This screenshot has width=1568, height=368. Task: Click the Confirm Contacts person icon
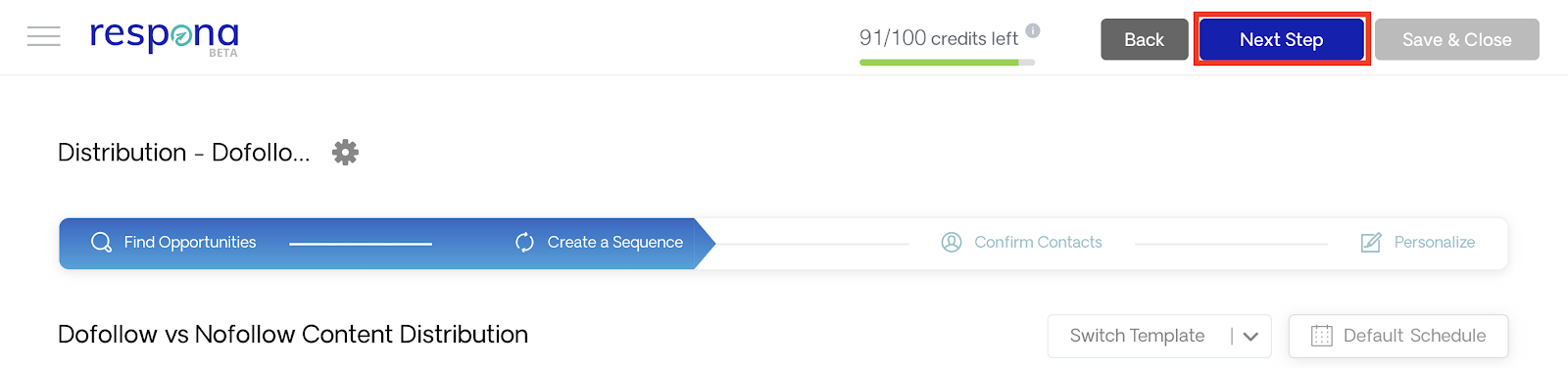pyautogui.click(x=951, y=242)
